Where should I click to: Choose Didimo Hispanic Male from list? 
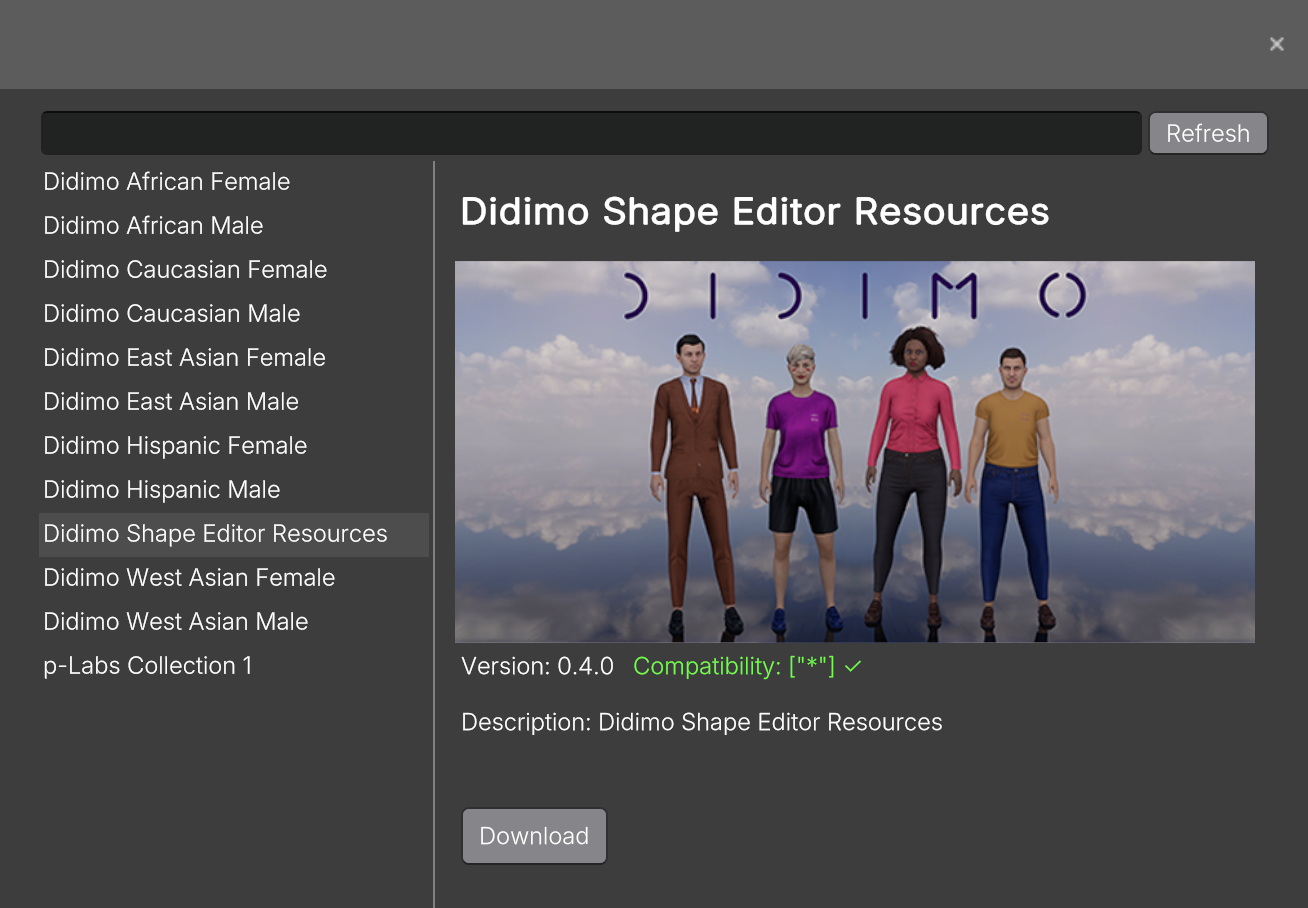tap(161, 490)
